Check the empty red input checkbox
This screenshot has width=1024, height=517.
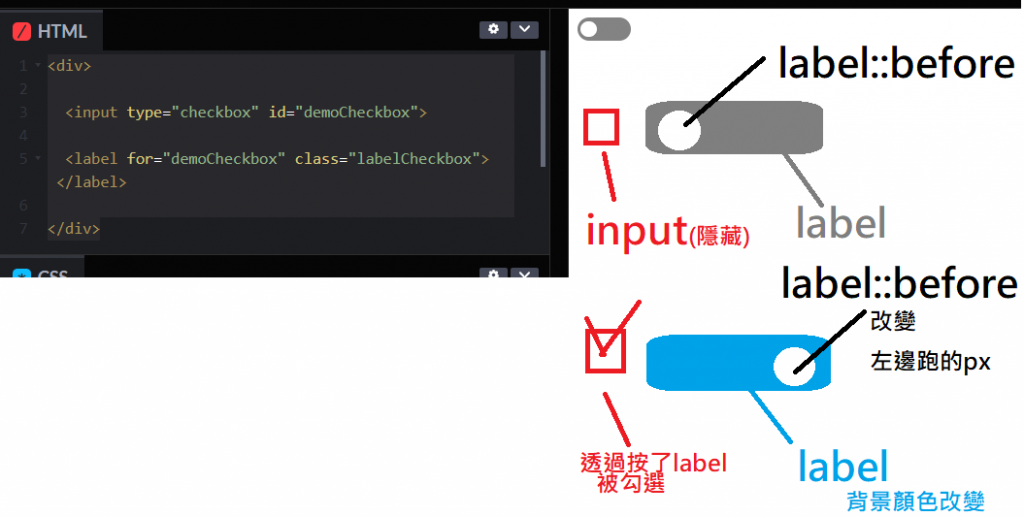pyautogui.click(x=601, y=127)
